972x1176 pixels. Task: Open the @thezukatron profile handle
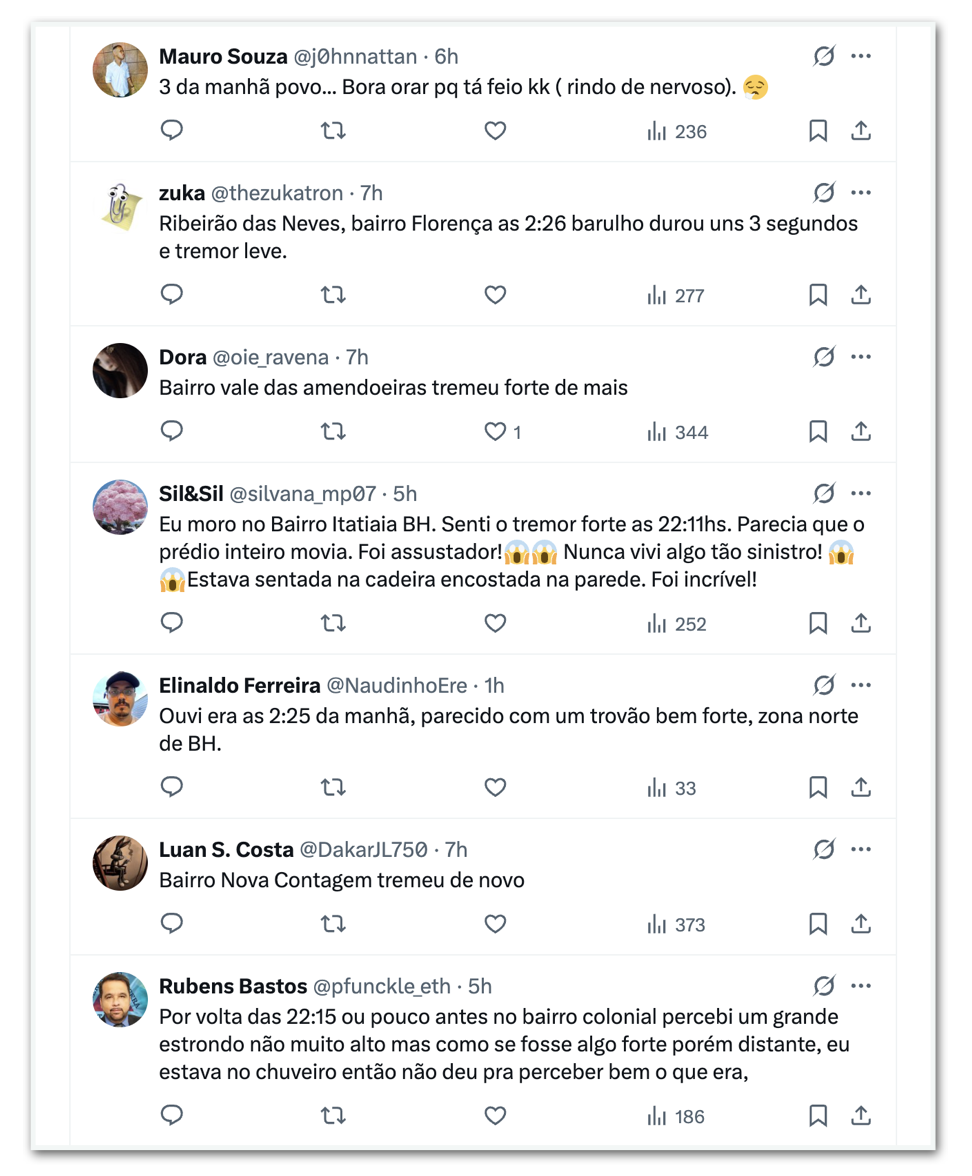point(277,193)
